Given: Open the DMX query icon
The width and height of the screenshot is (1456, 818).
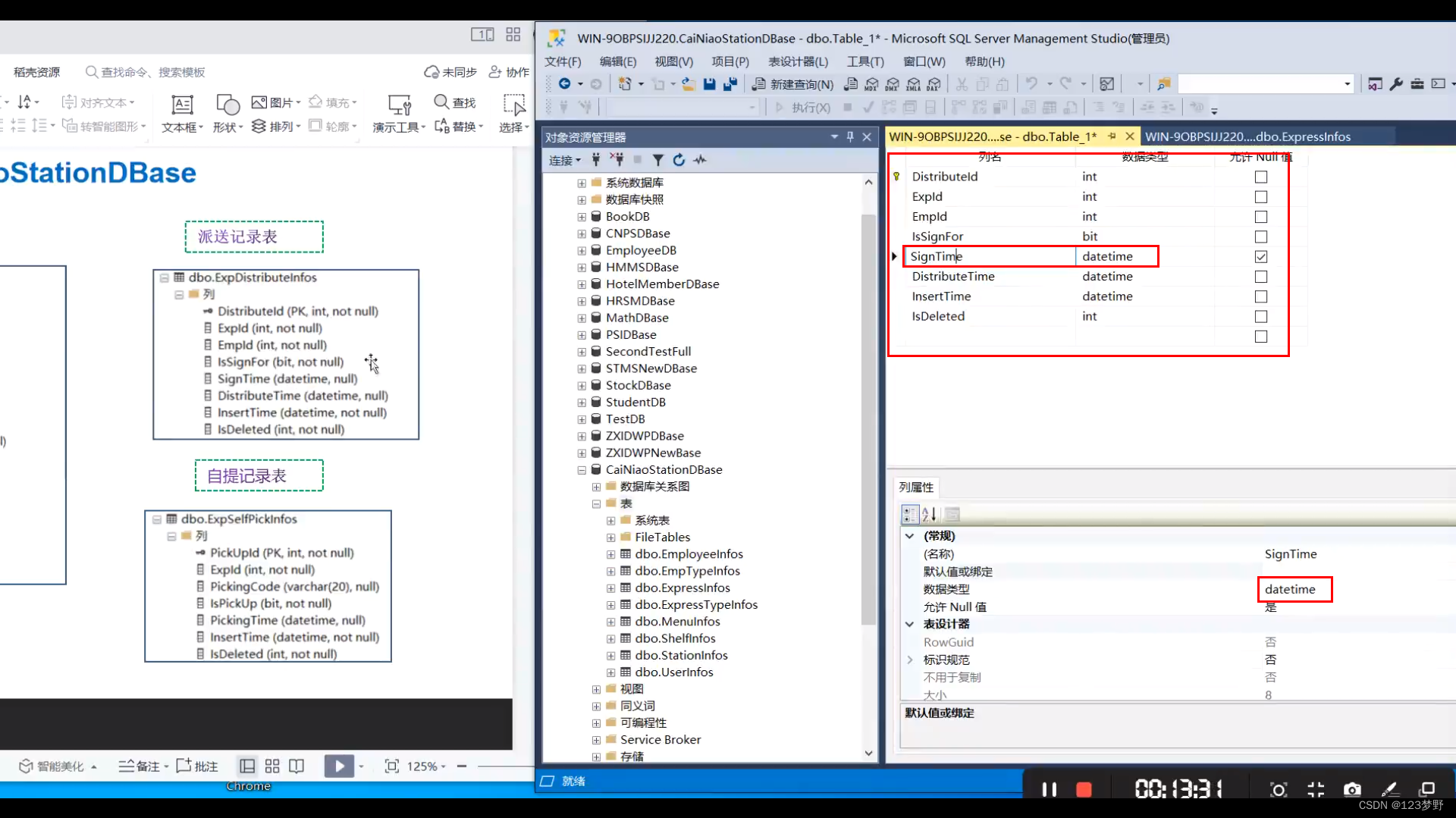Looking at the screenshot, I should pos(893,84).
